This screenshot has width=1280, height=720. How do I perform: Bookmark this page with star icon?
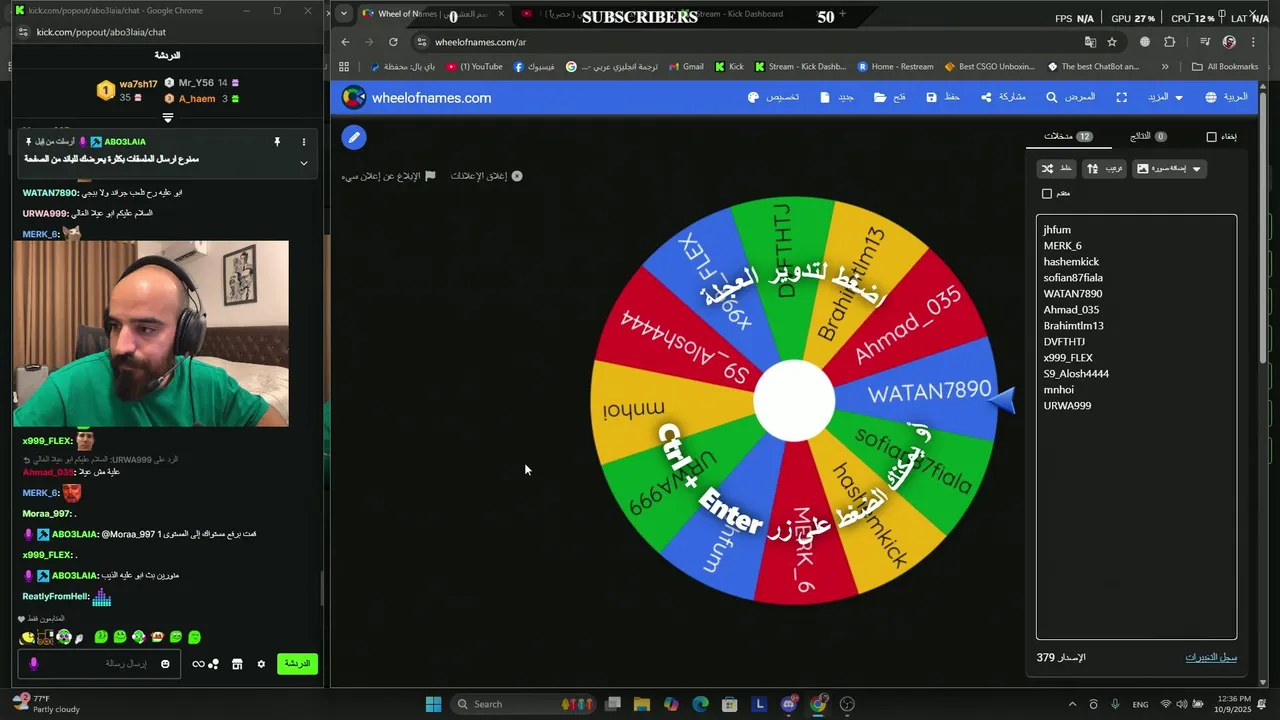[x=1112, y=42]
